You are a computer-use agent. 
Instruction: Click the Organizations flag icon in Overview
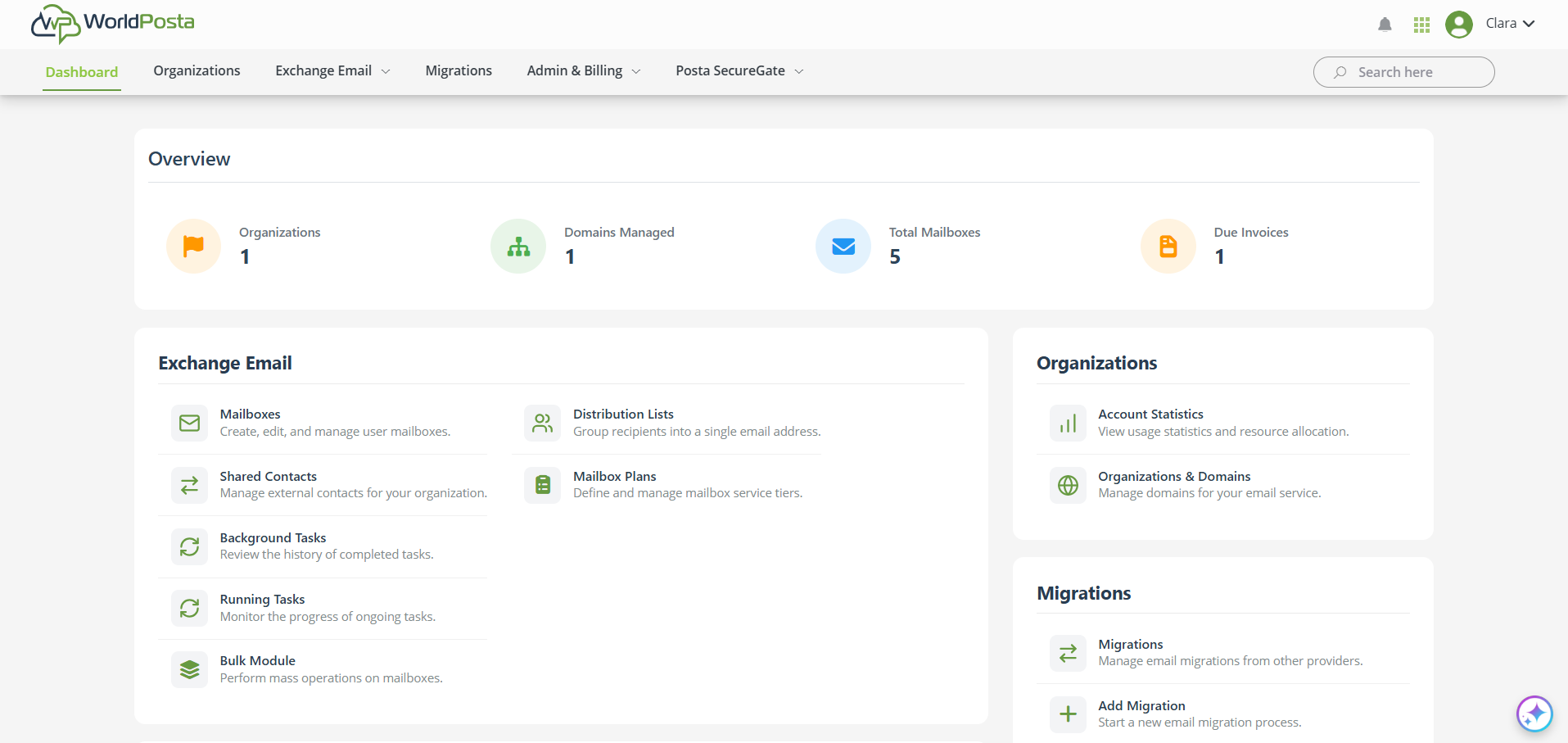(x=193, y=246)
